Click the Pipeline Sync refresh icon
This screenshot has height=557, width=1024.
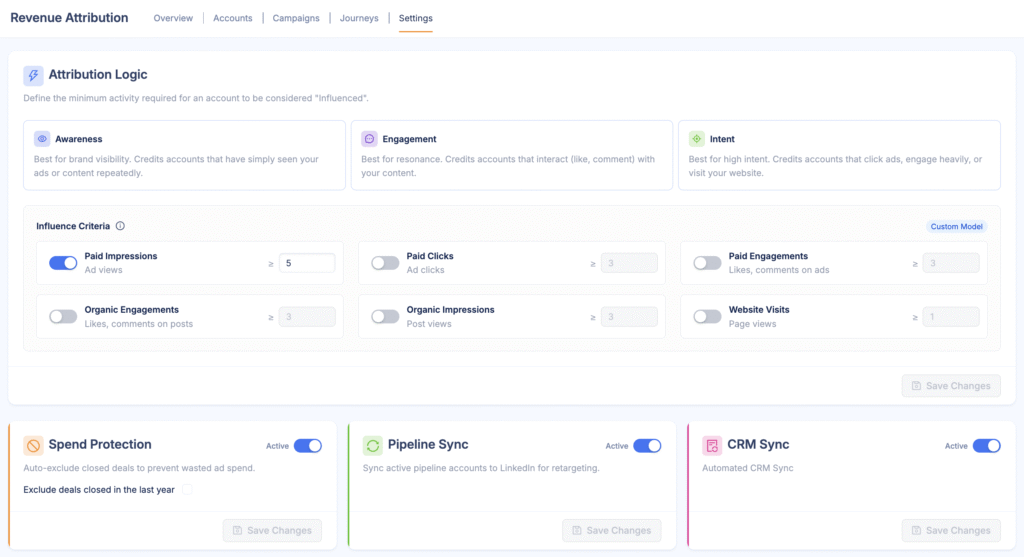click(373, 445)
